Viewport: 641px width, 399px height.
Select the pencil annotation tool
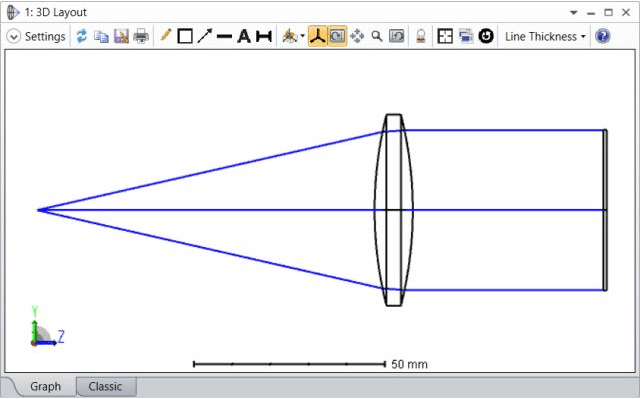(166, 35)
